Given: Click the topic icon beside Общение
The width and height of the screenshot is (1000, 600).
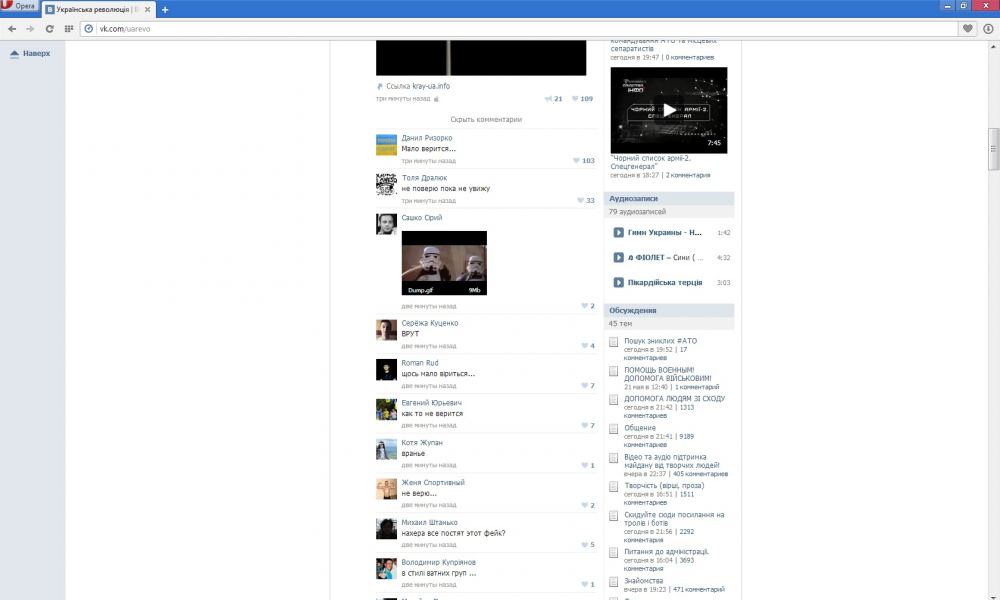Looking at the screenshot, I should [614, 429].
